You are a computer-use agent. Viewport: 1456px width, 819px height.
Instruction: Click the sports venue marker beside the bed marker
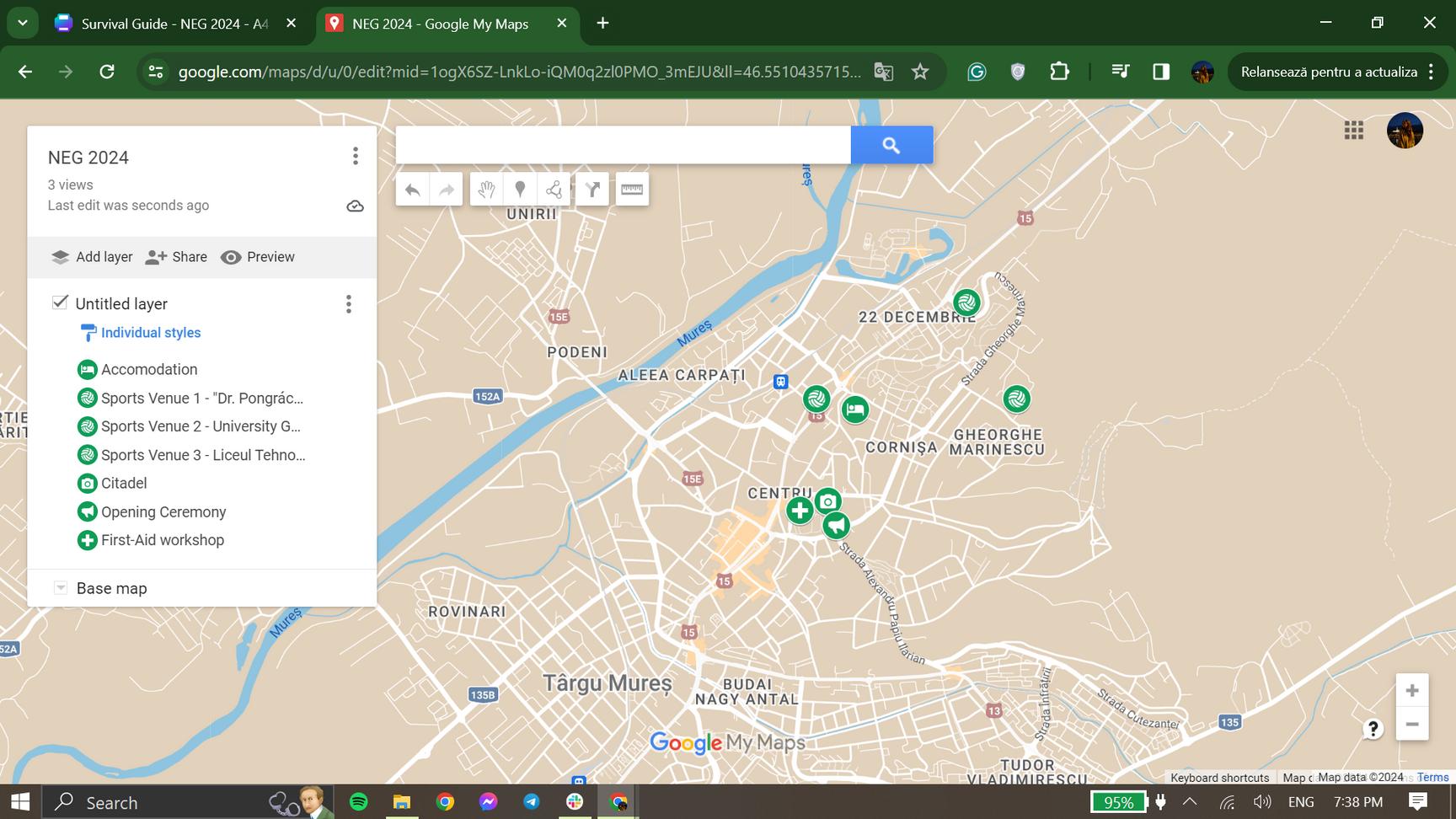click(816, 399)
